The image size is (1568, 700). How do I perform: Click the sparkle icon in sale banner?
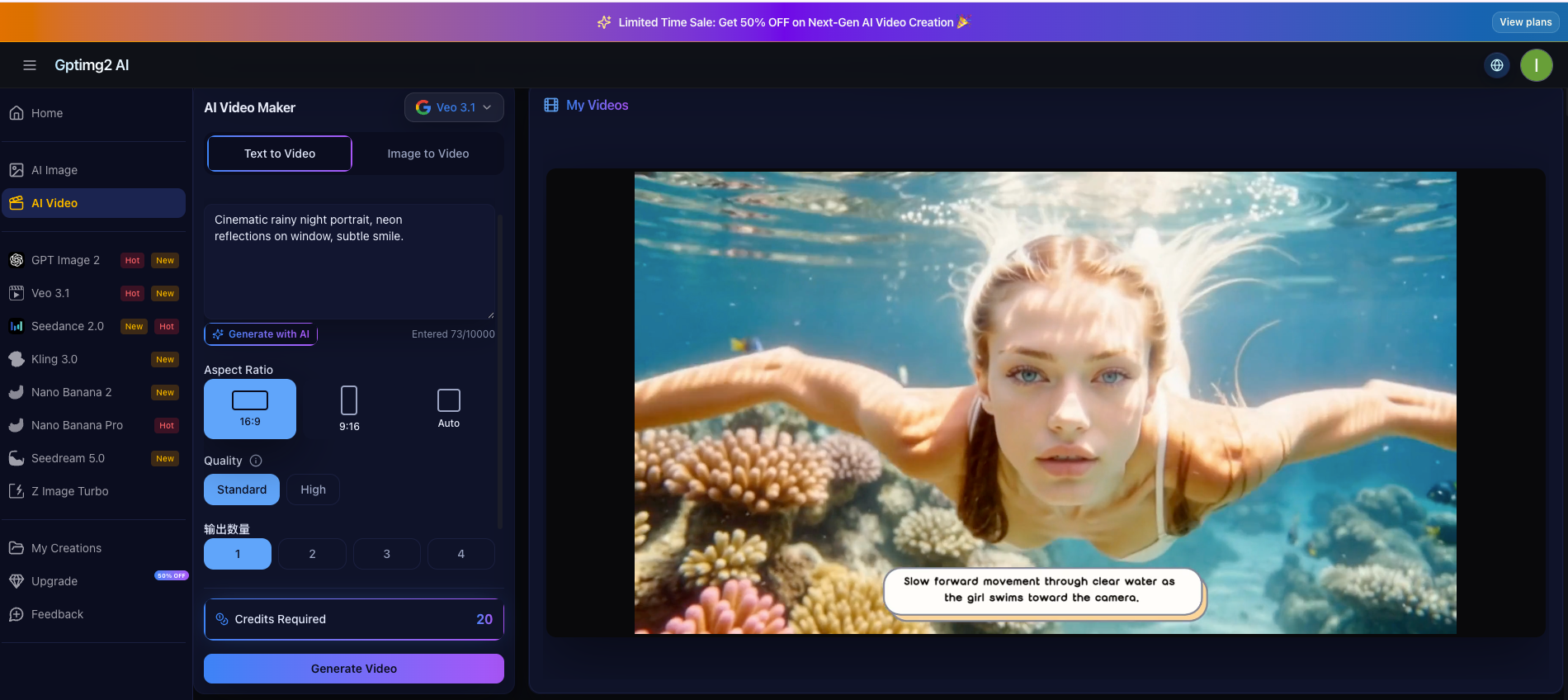(604, 22)
